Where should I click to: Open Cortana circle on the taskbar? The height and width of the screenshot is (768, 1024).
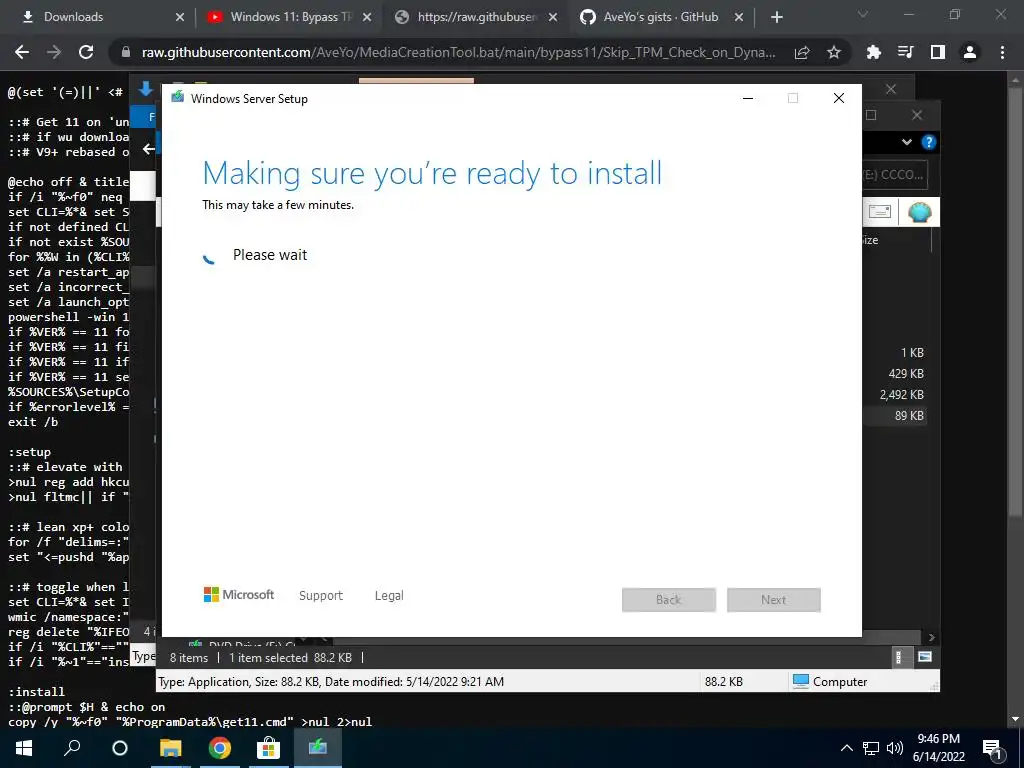click(120, 748)
